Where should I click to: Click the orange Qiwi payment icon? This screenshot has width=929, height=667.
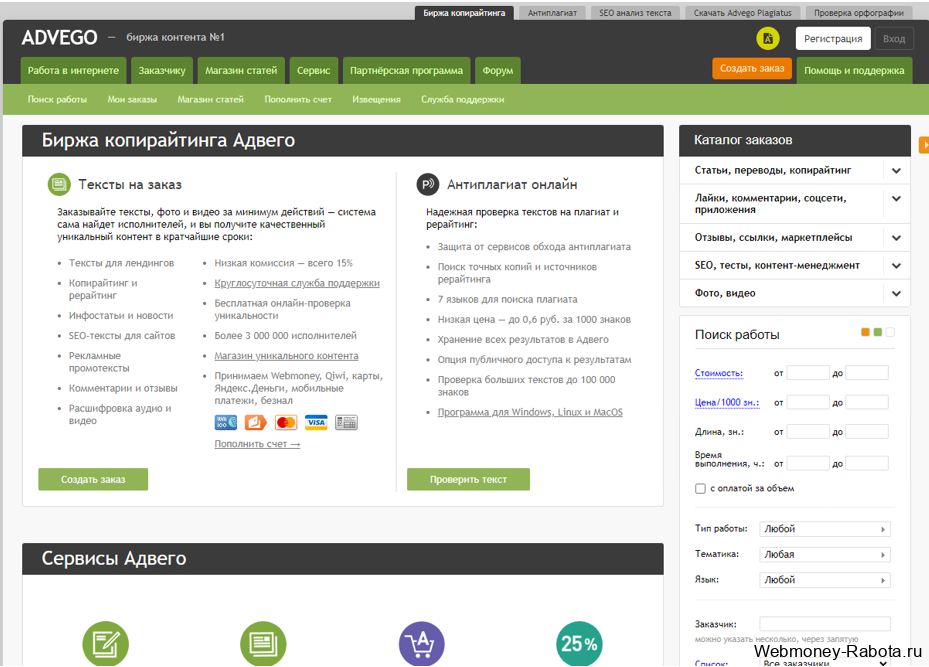pos(255,422)
